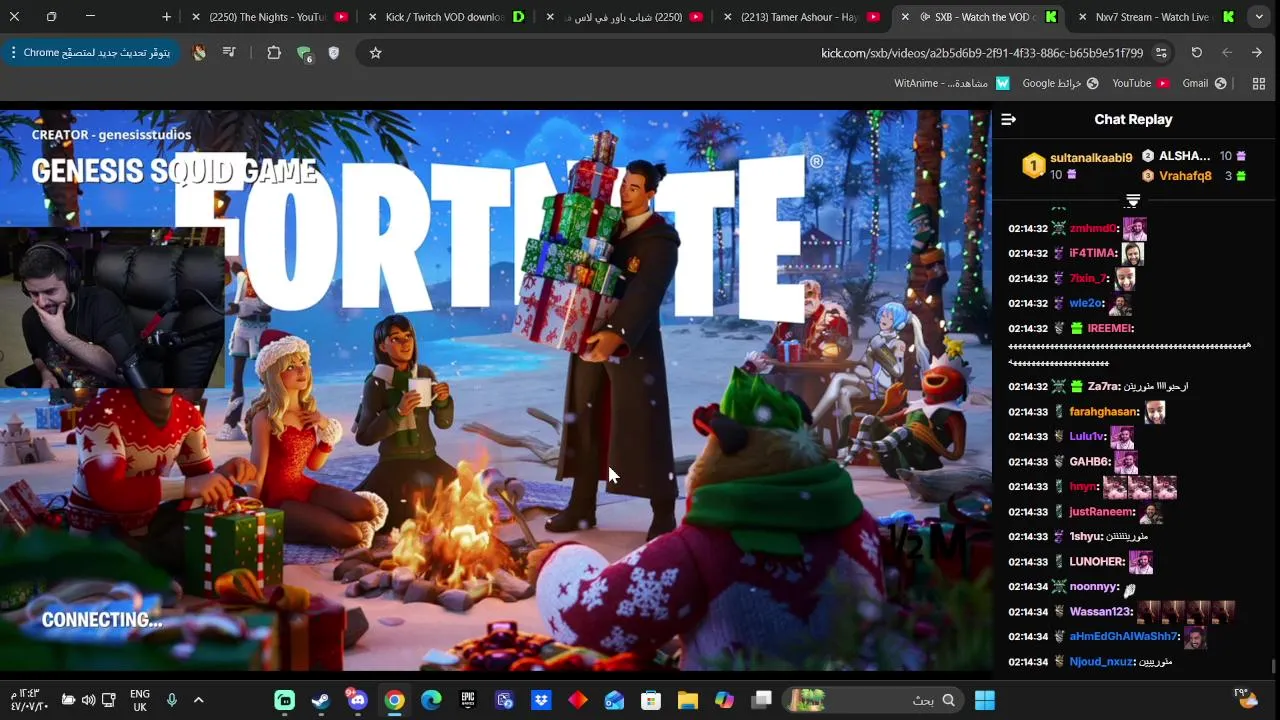Open Task View from taskbar

761,700
